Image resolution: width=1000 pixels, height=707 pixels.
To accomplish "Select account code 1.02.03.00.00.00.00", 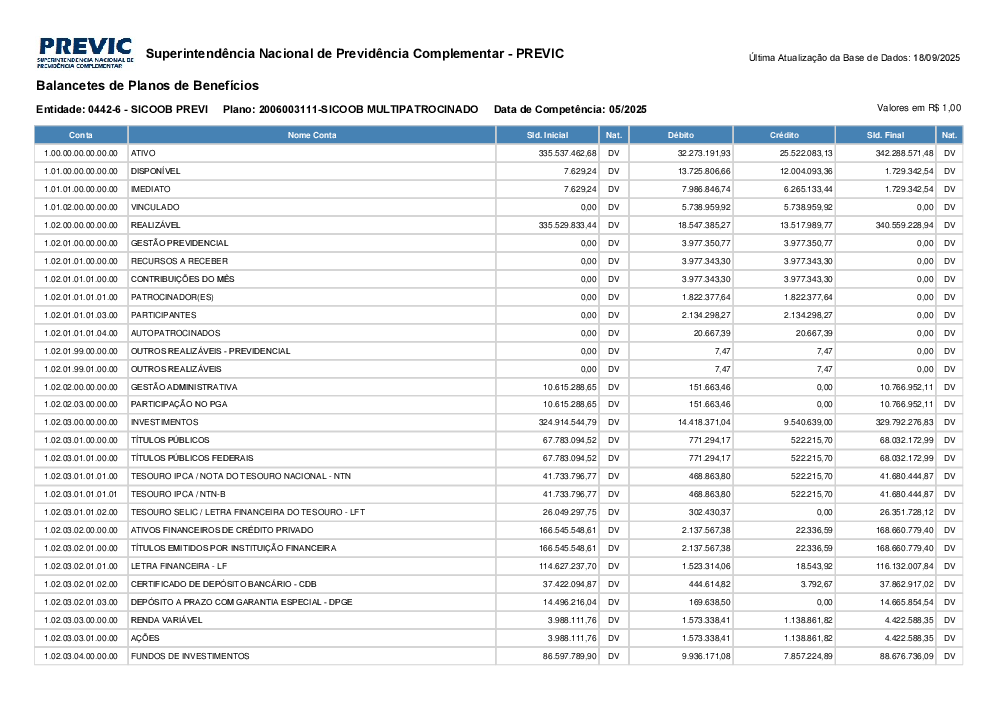I will coord(81,423).
